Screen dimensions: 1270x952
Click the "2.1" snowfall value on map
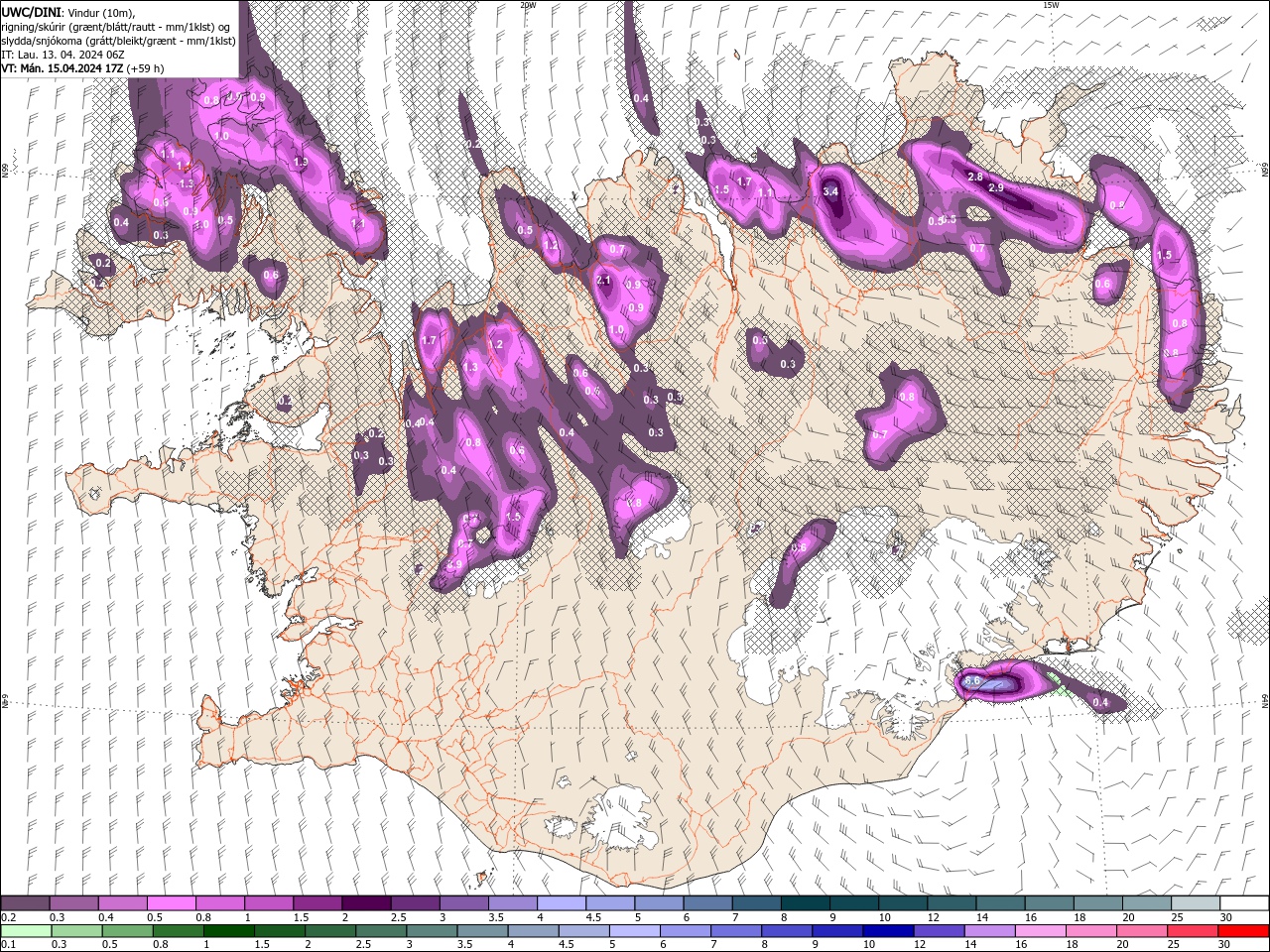pos(603,281)
